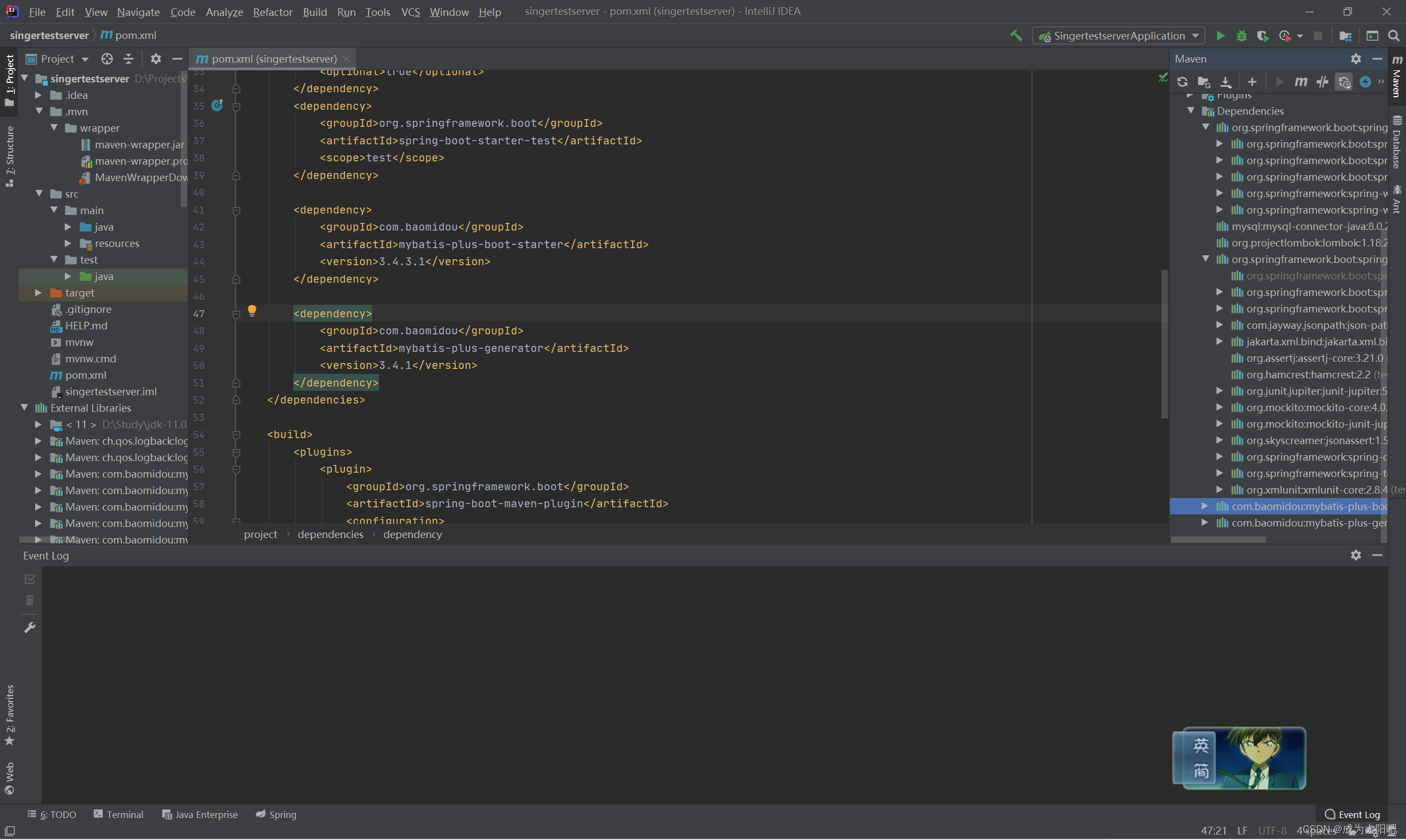Viewport: 1406px width, 840px height.
Task: Open Search Everywhere magnifier icon
Action: click(x=1393, y=36)
